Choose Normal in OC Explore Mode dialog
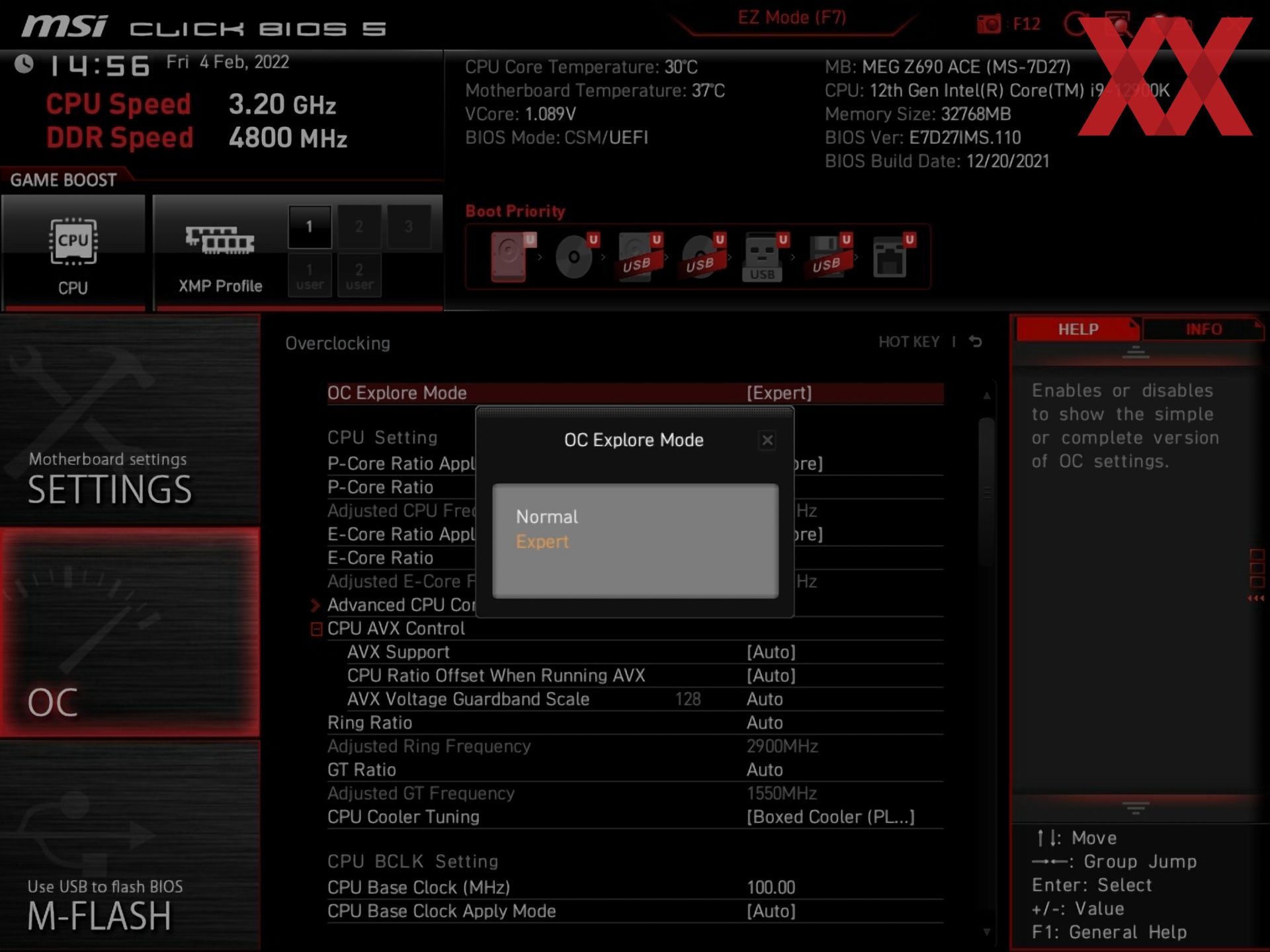This screenshot has height=952, width=1270. click(546, 517)
